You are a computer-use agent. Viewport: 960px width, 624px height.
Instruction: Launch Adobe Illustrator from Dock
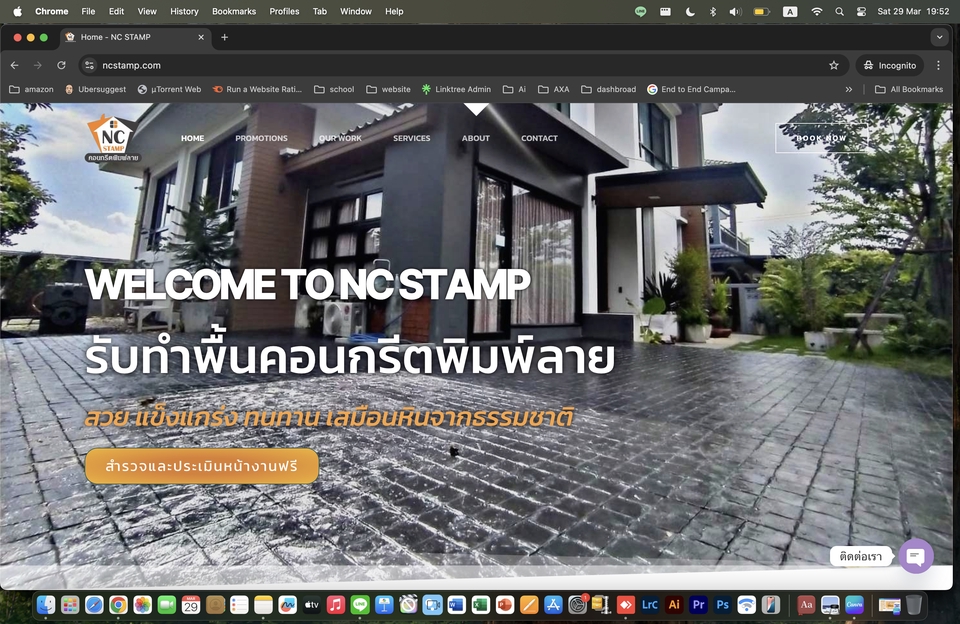pos(674,605)
